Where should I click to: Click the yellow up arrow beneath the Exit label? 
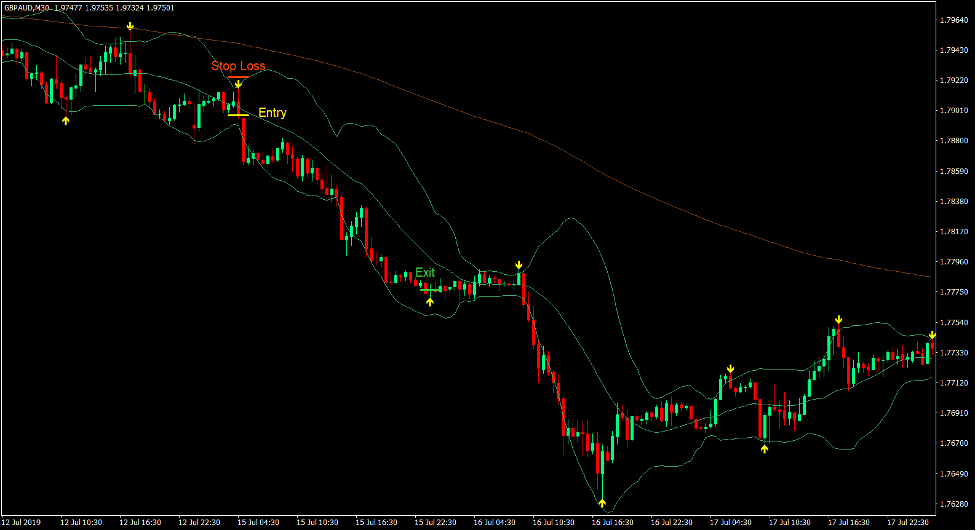(430, 301)
